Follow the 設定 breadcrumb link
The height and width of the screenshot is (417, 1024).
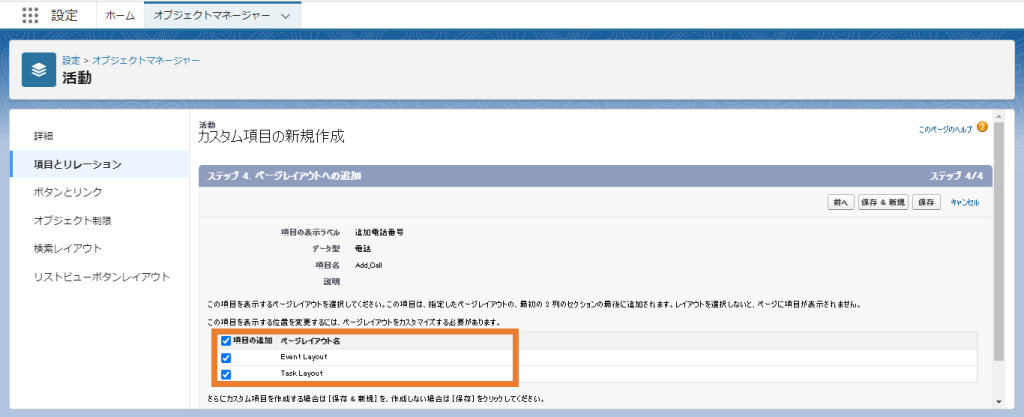point(71,60)
